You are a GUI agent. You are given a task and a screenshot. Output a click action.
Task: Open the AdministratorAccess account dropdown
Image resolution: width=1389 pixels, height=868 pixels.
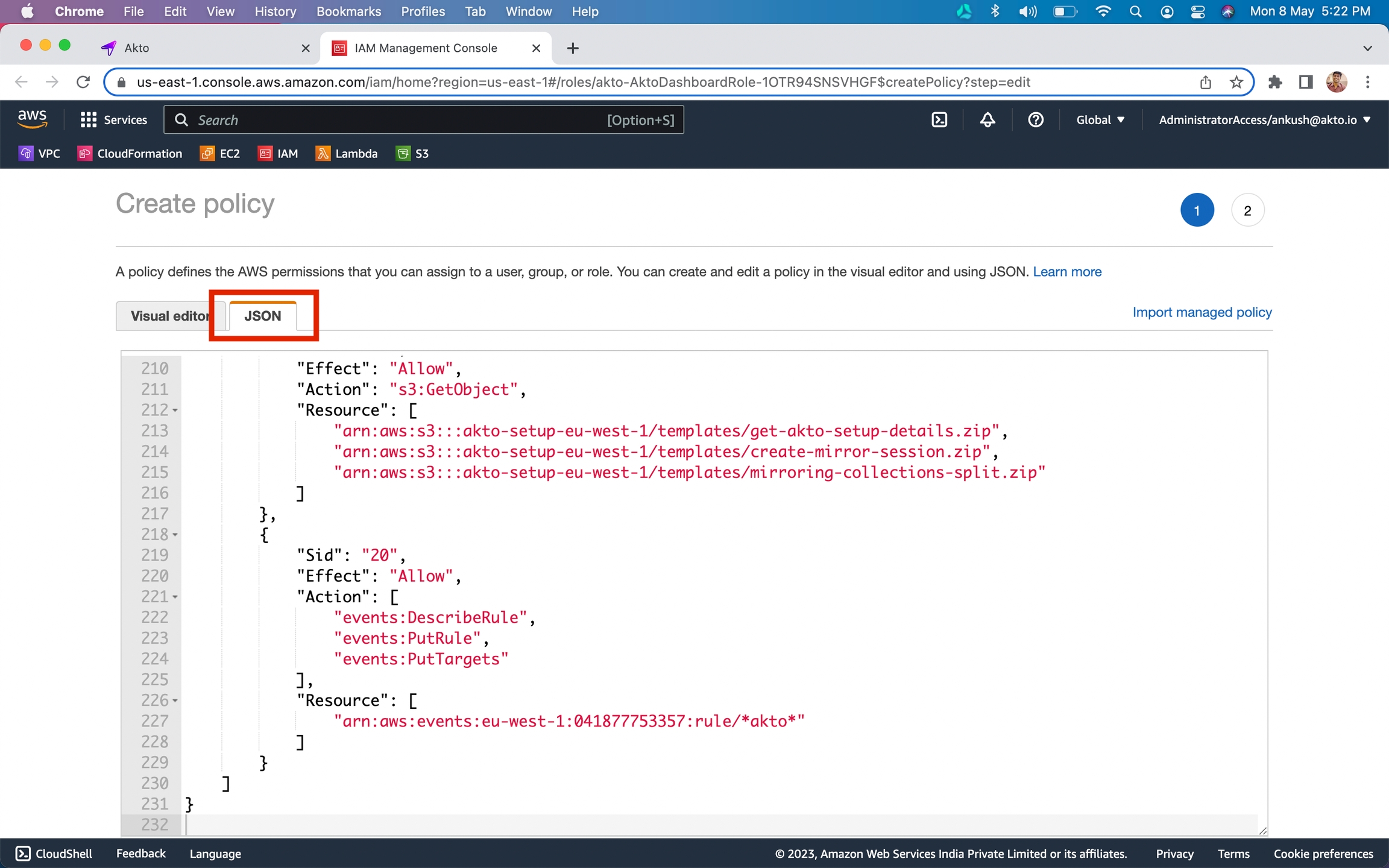(1264, 120)
